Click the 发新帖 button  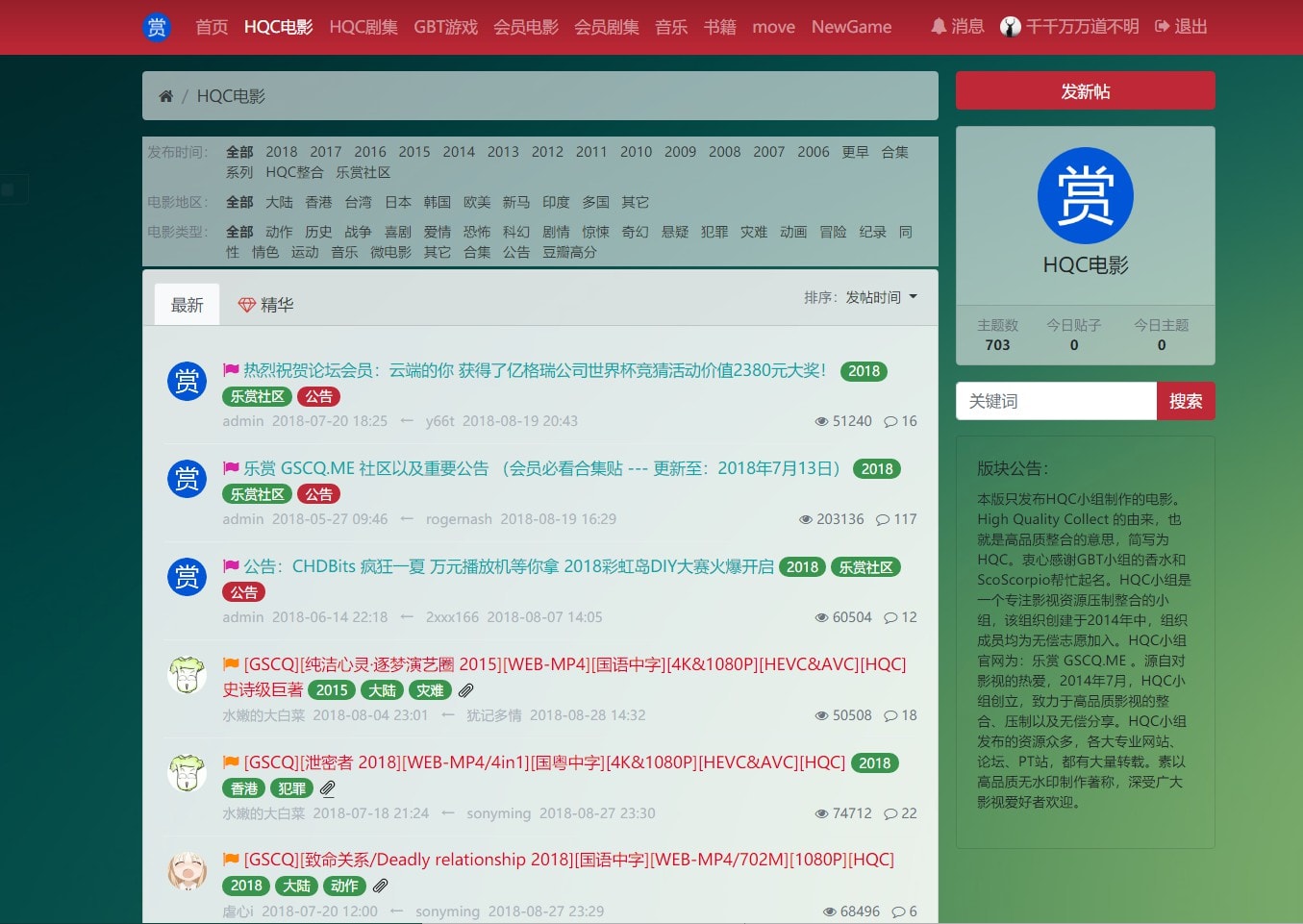coord(1086,91)
